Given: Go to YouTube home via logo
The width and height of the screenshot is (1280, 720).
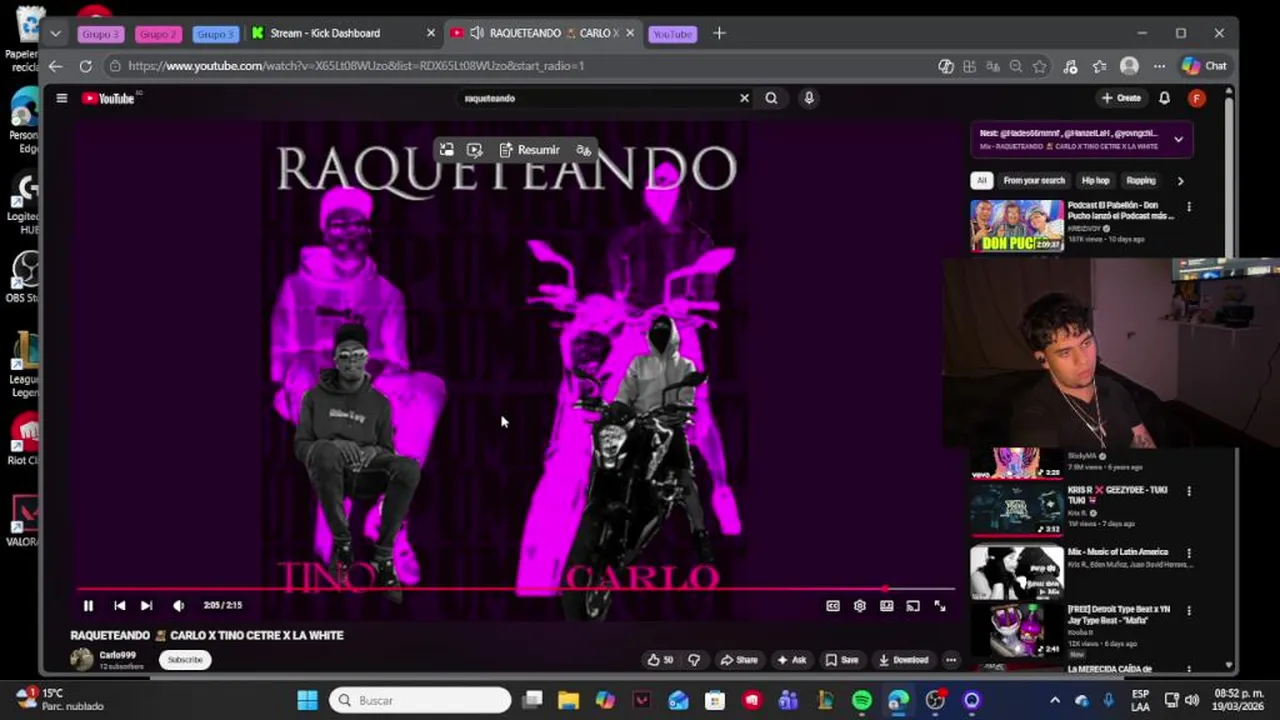Looking at the screenshot, I should coord(108,98).
